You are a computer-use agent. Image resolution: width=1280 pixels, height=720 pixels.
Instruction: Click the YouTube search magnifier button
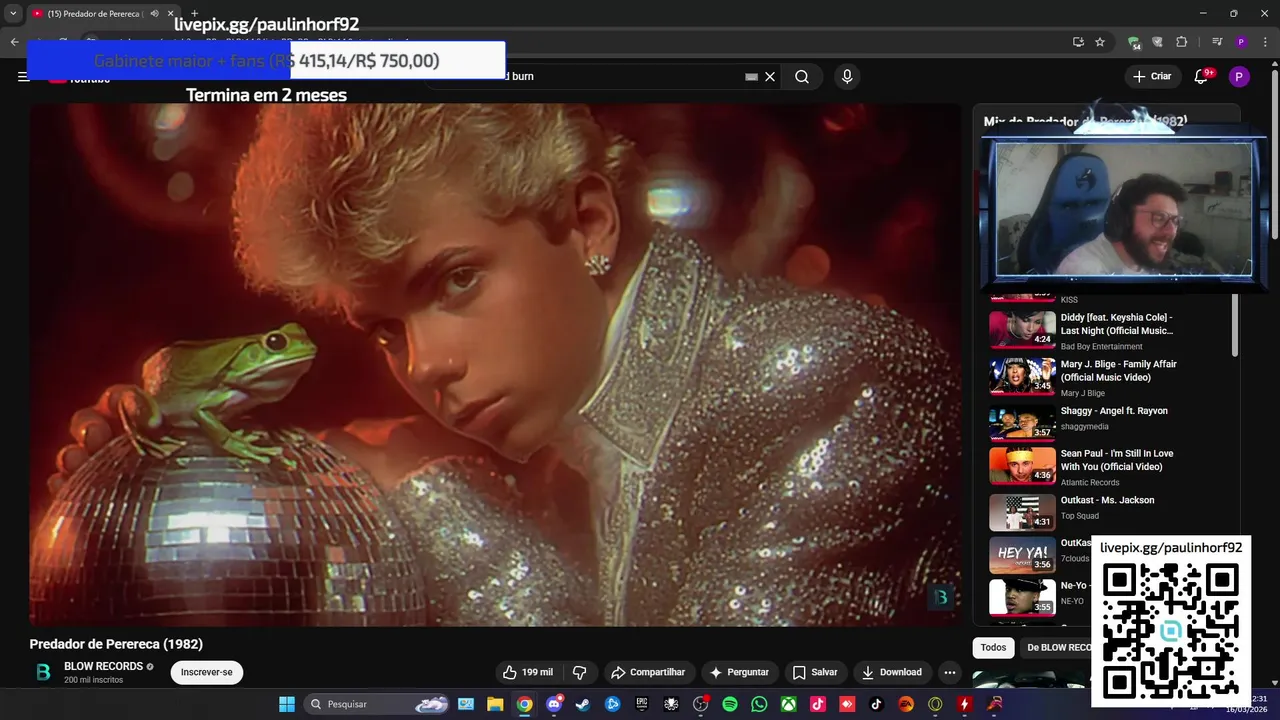click(802, 77)
